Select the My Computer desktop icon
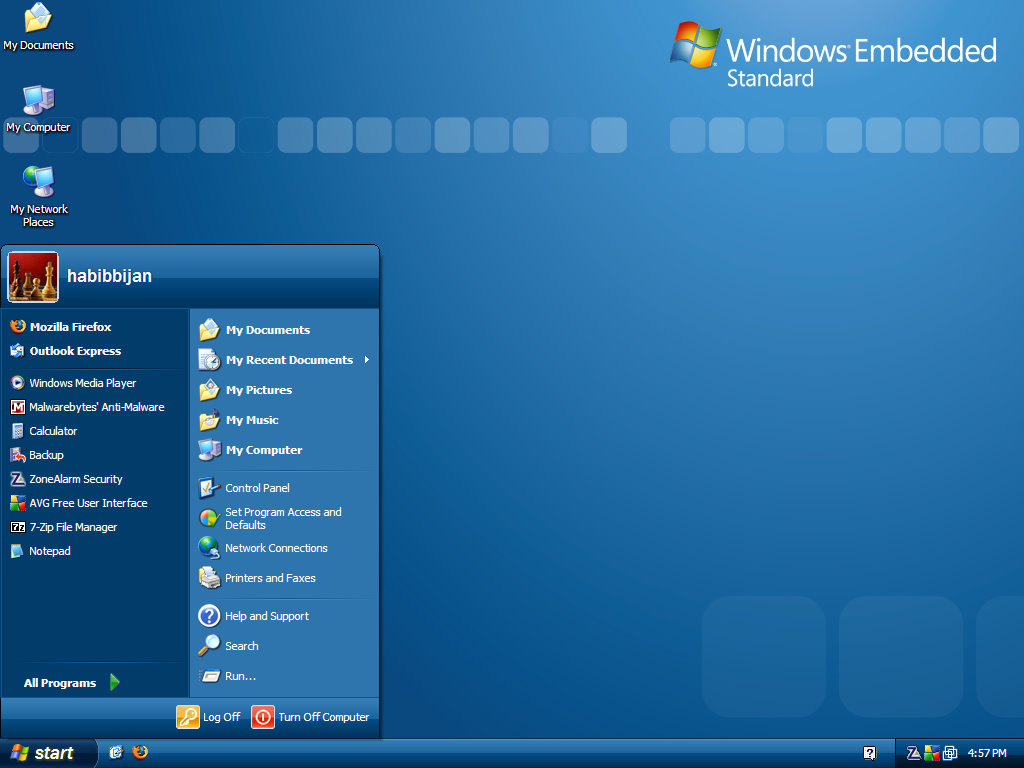 (38, 109)
